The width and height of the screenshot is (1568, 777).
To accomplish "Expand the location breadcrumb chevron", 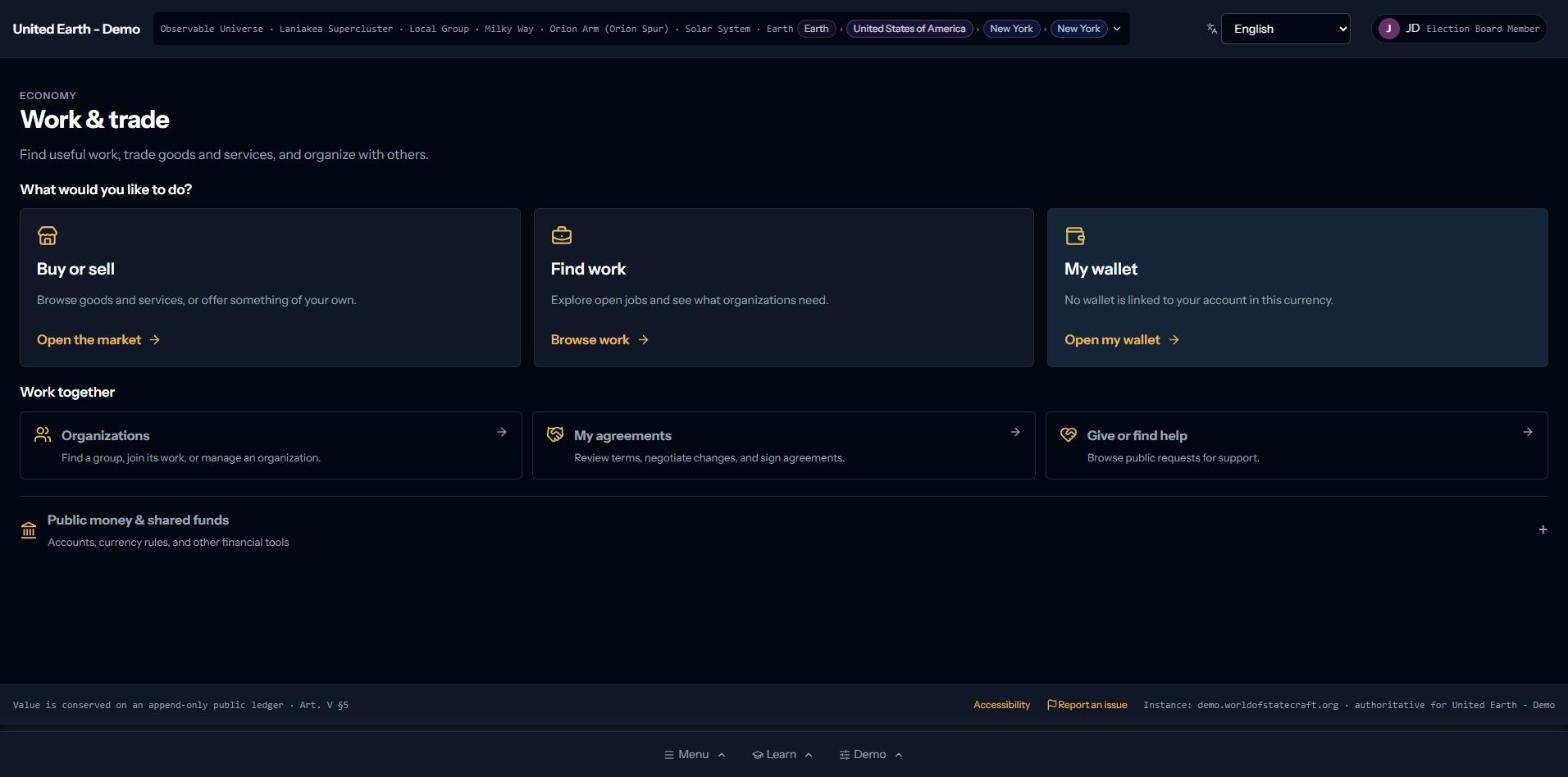I will [1117, 29].
